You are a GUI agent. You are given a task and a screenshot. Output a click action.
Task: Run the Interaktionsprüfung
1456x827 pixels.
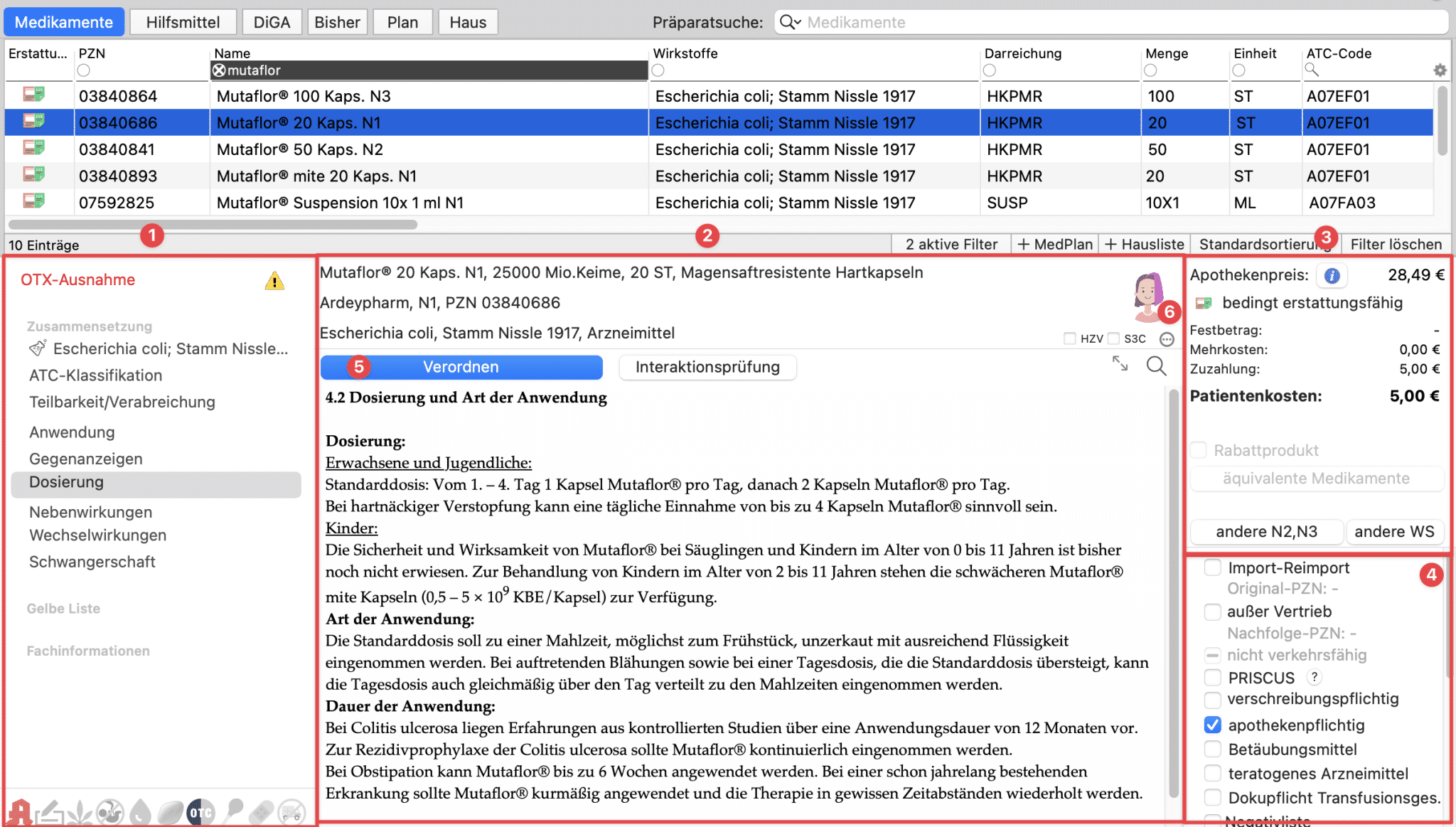pos(707,367)
